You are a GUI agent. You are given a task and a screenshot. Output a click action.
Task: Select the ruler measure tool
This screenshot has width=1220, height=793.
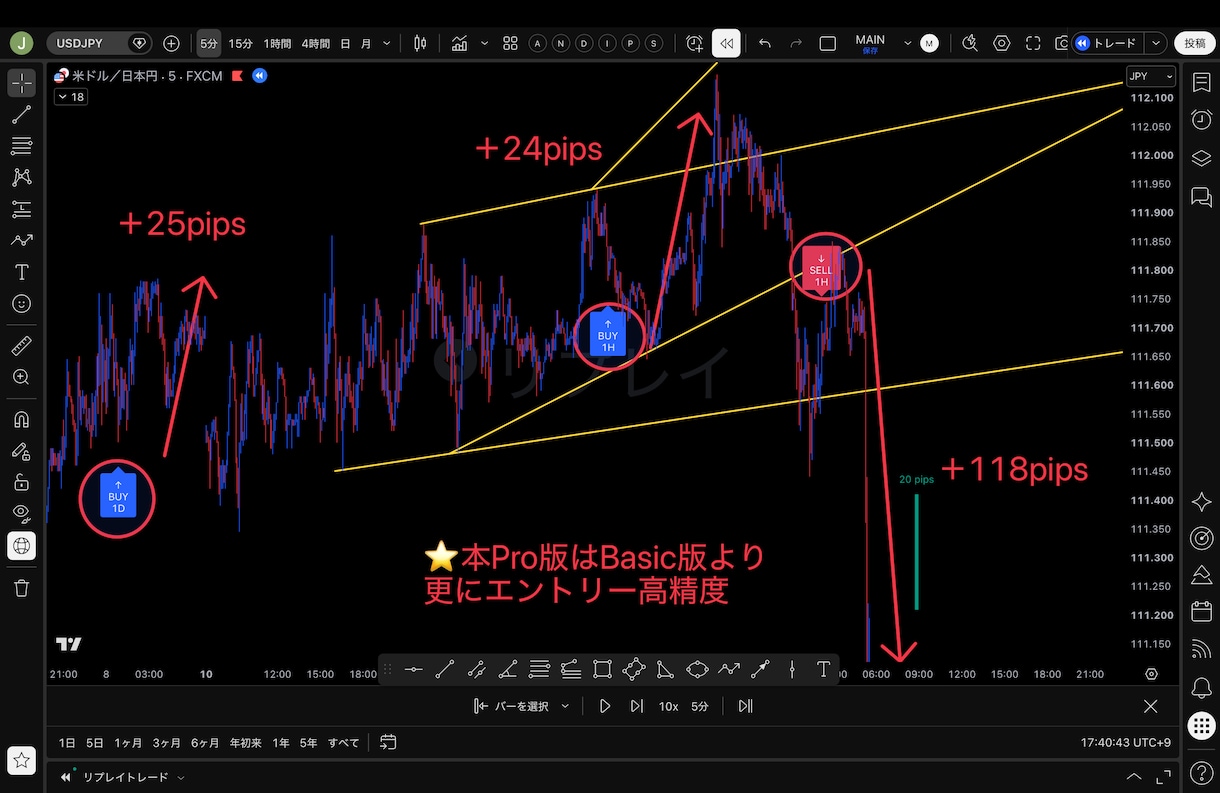(x=21, y=346)
